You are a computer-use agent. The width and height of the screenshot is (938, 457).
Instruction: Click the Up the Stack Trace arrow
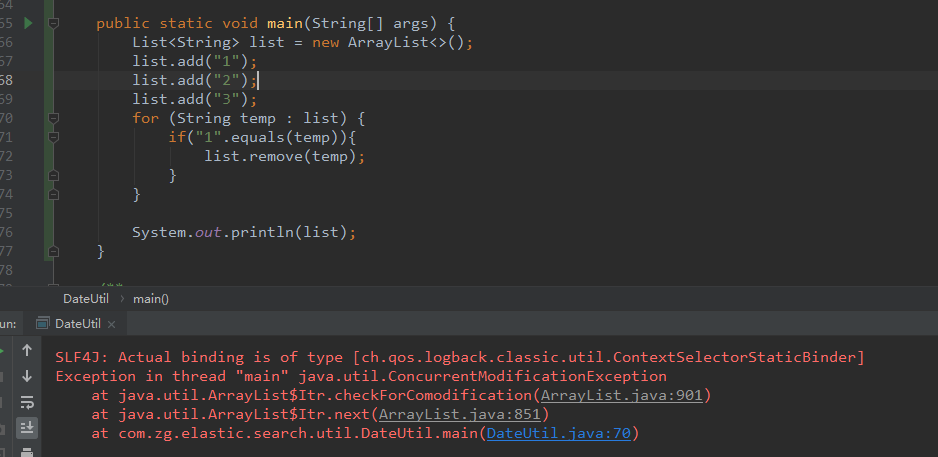pos(27,351)
